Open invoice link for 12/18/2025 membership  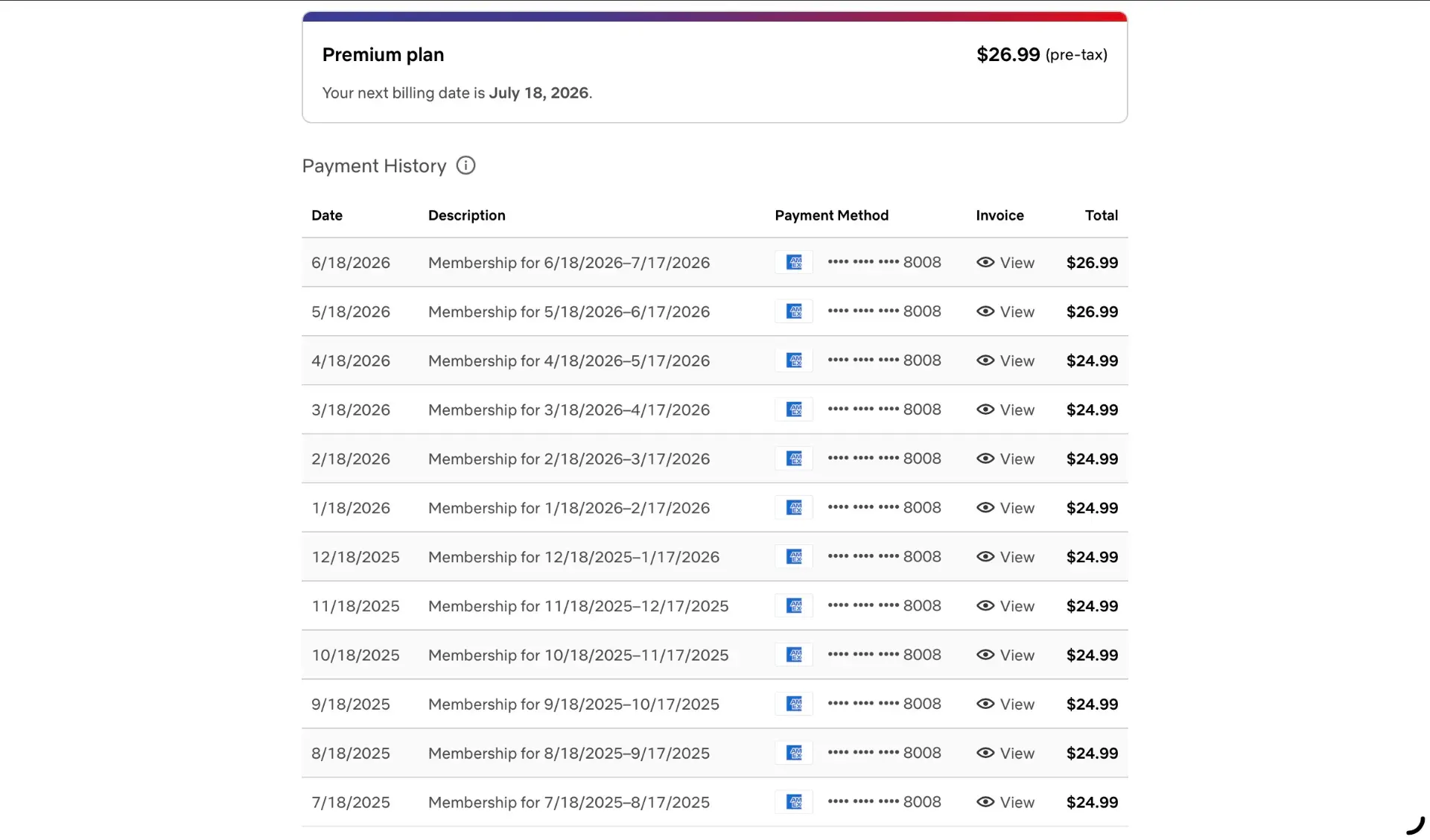[x=1005, y=557]
